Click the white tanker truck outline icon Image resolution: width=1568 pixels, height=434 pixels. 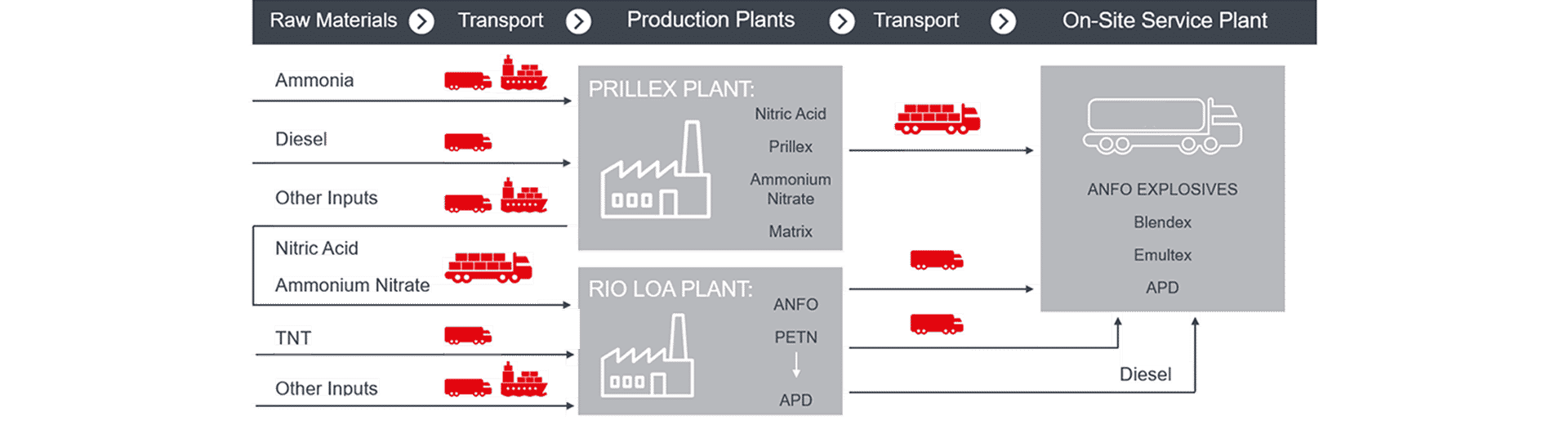1162,126
